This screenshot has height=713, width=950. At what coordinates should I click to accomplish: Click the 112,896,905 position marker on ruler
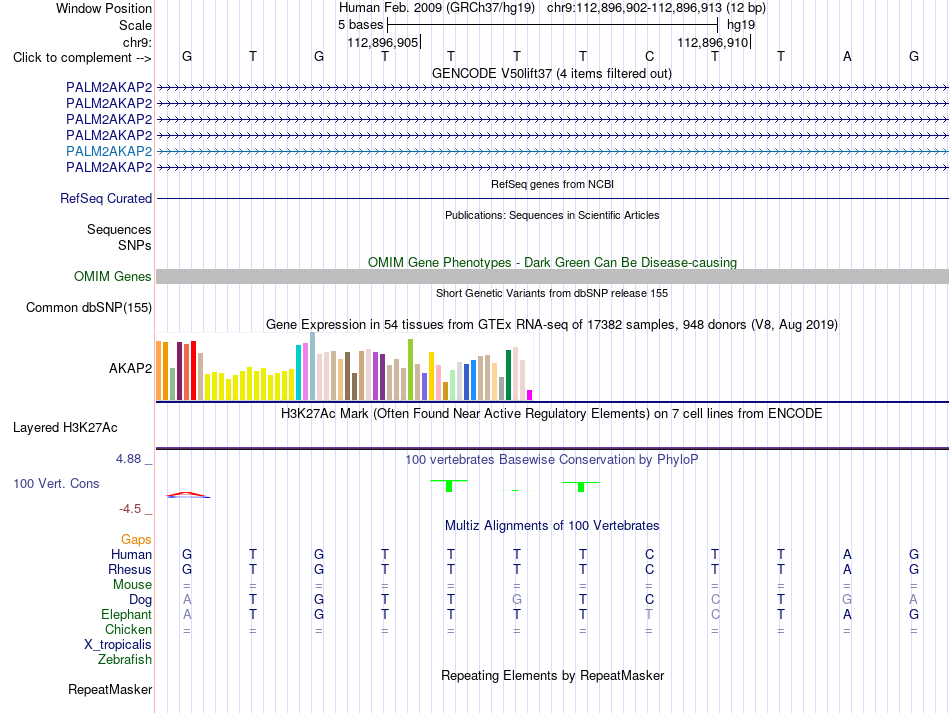(x=384, y=42)
